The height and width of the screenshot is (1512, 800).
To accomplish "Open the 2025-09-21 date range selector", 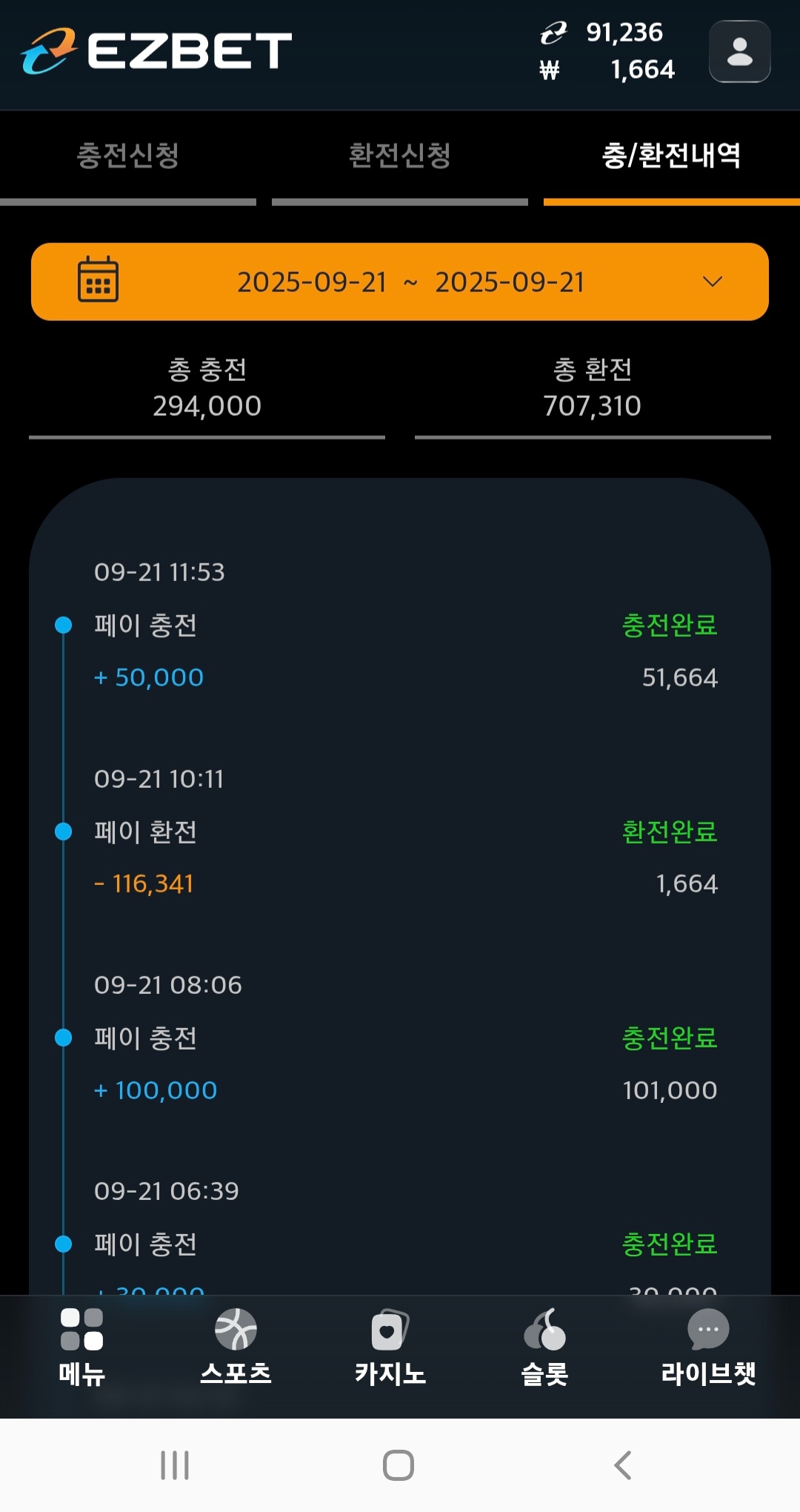I will click(411, 282).
